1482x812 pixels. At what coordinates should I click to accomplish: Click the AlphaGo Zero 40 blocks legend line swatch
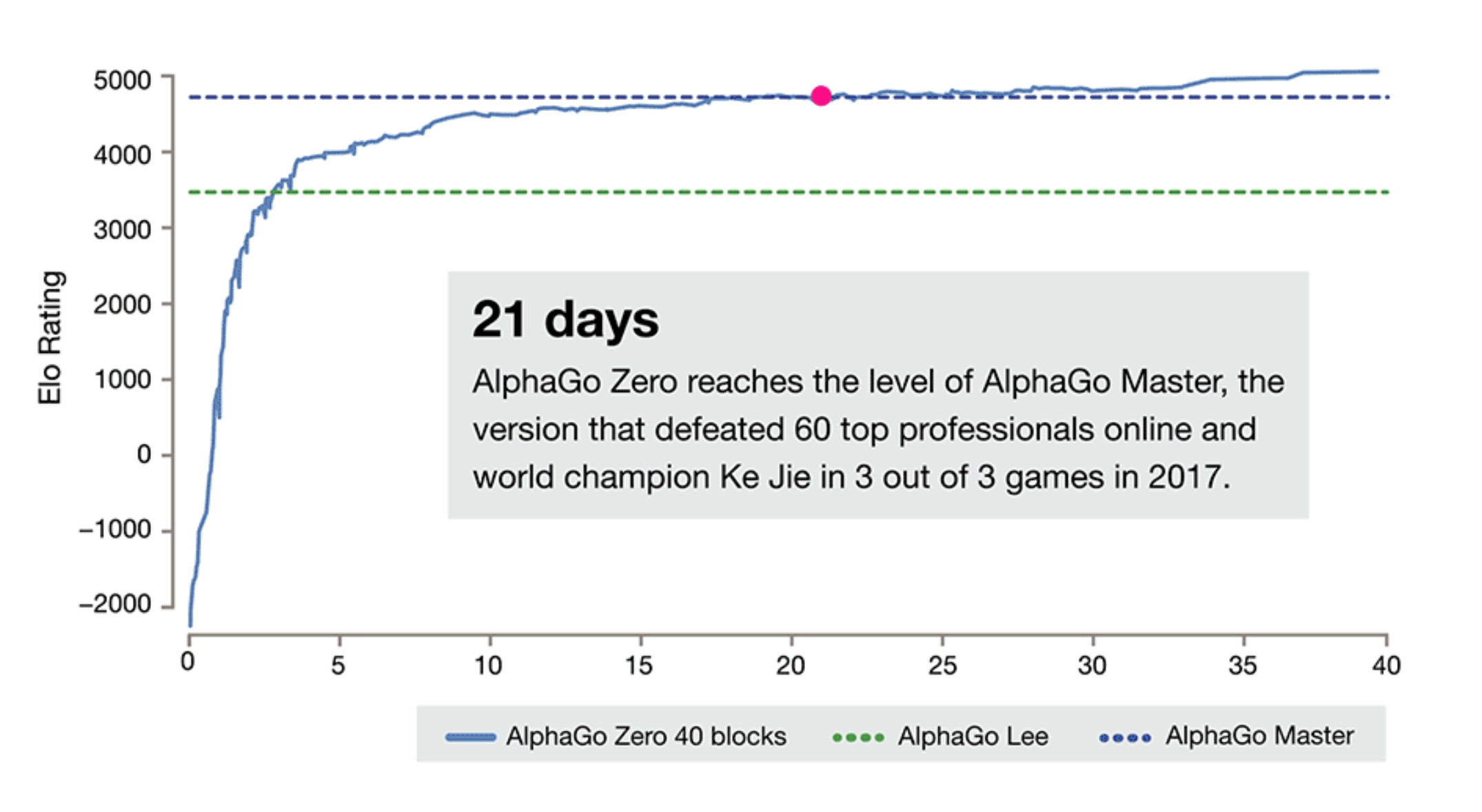coord(471,737)
